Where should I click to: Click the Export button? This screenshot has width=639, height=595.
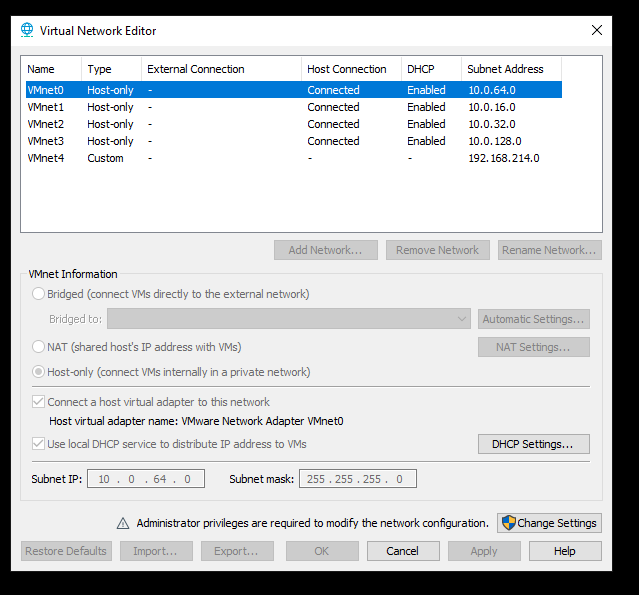coord(237,551)
